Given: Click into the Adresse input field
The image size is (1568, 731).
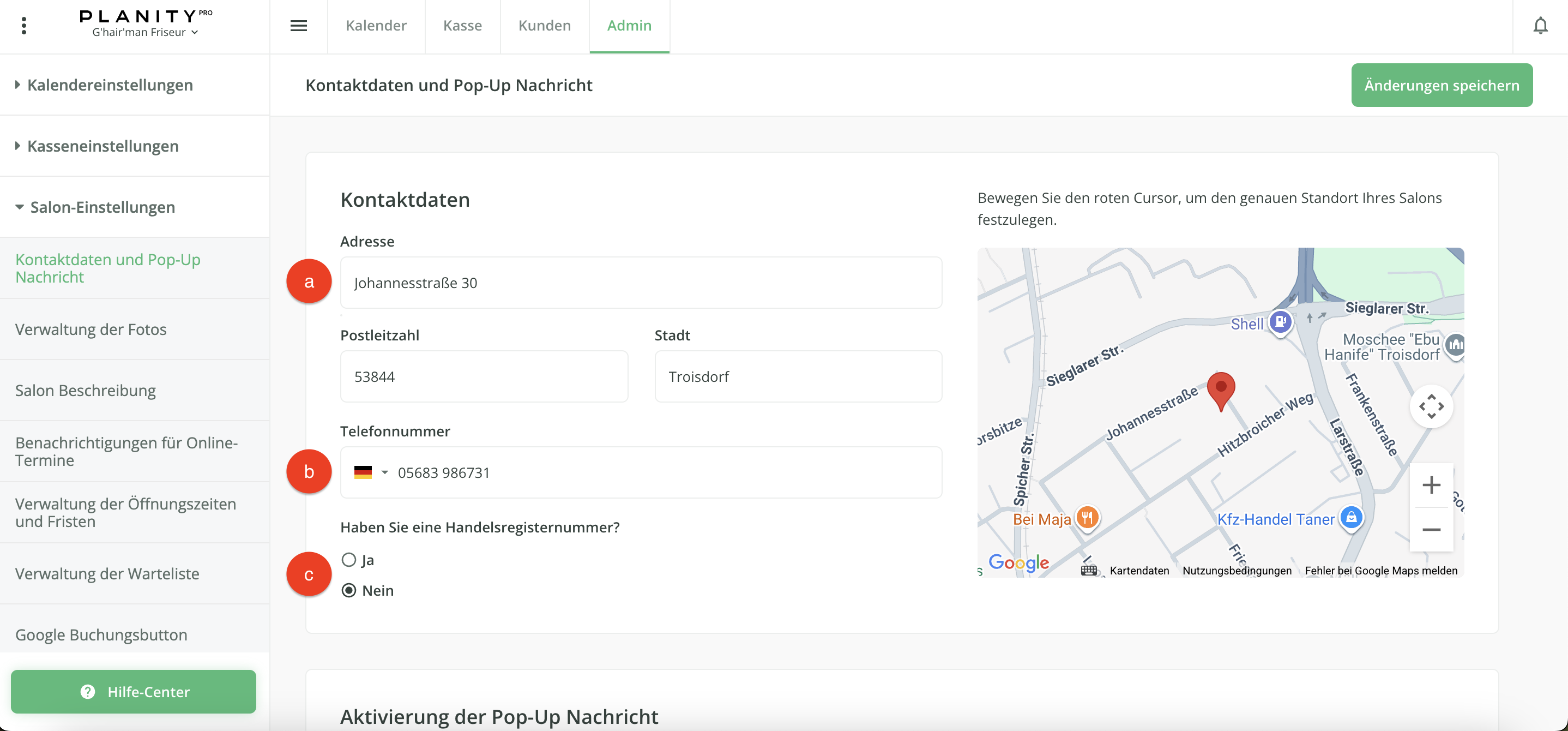Looking at the screenshot, I should click(641, 283).
